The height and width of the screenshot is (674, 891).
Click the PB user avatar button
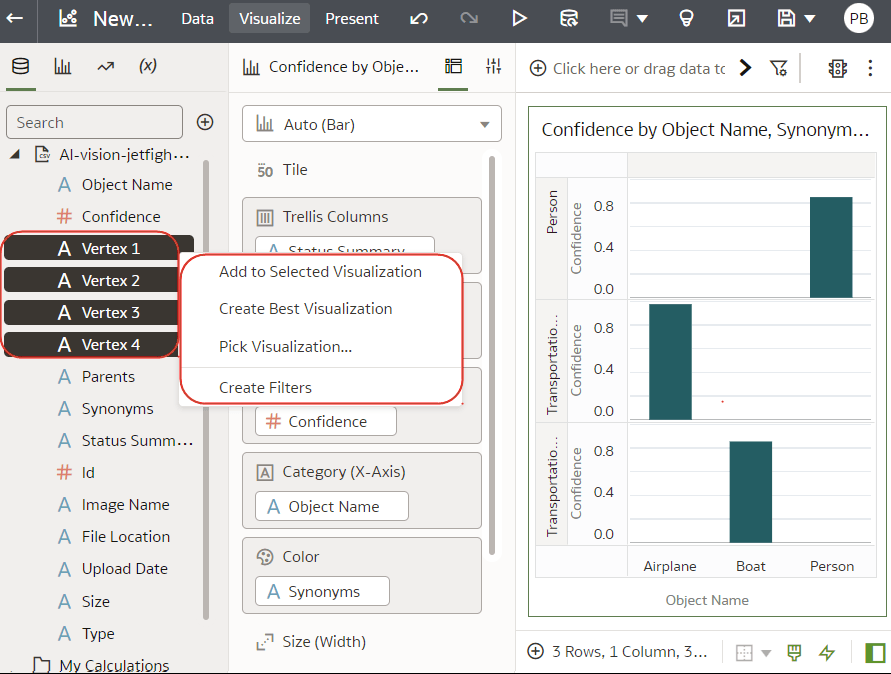858,18
